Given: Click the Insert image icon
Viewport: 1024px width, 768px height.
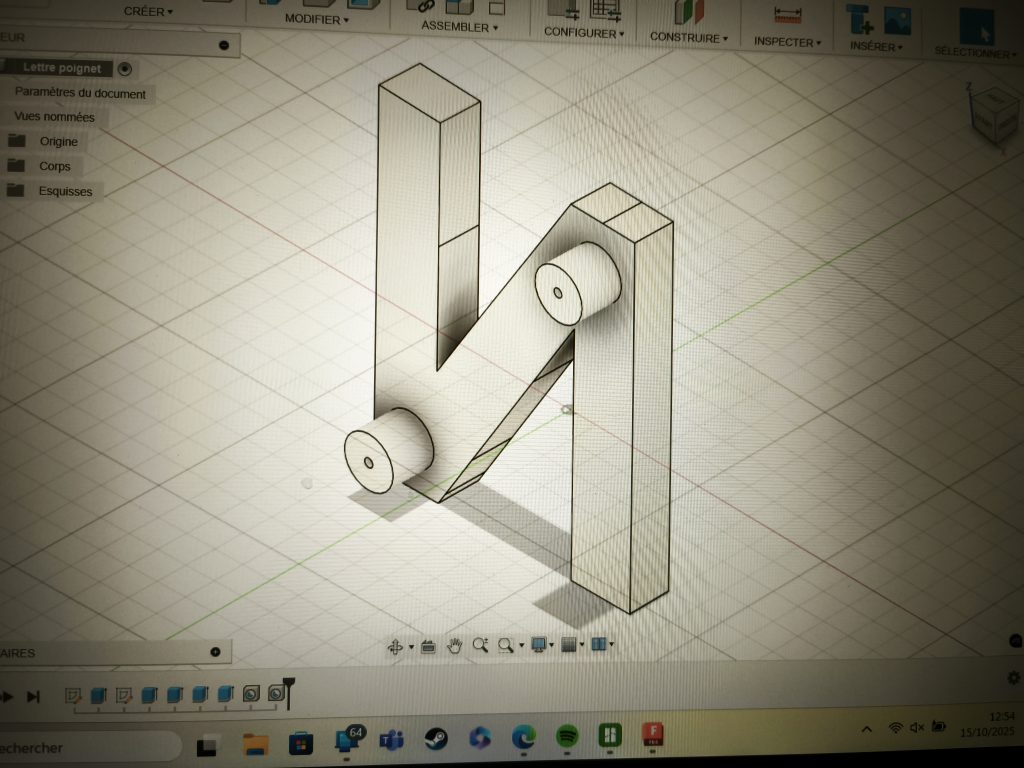Looking at the screenshot, I should click(897, 22).
